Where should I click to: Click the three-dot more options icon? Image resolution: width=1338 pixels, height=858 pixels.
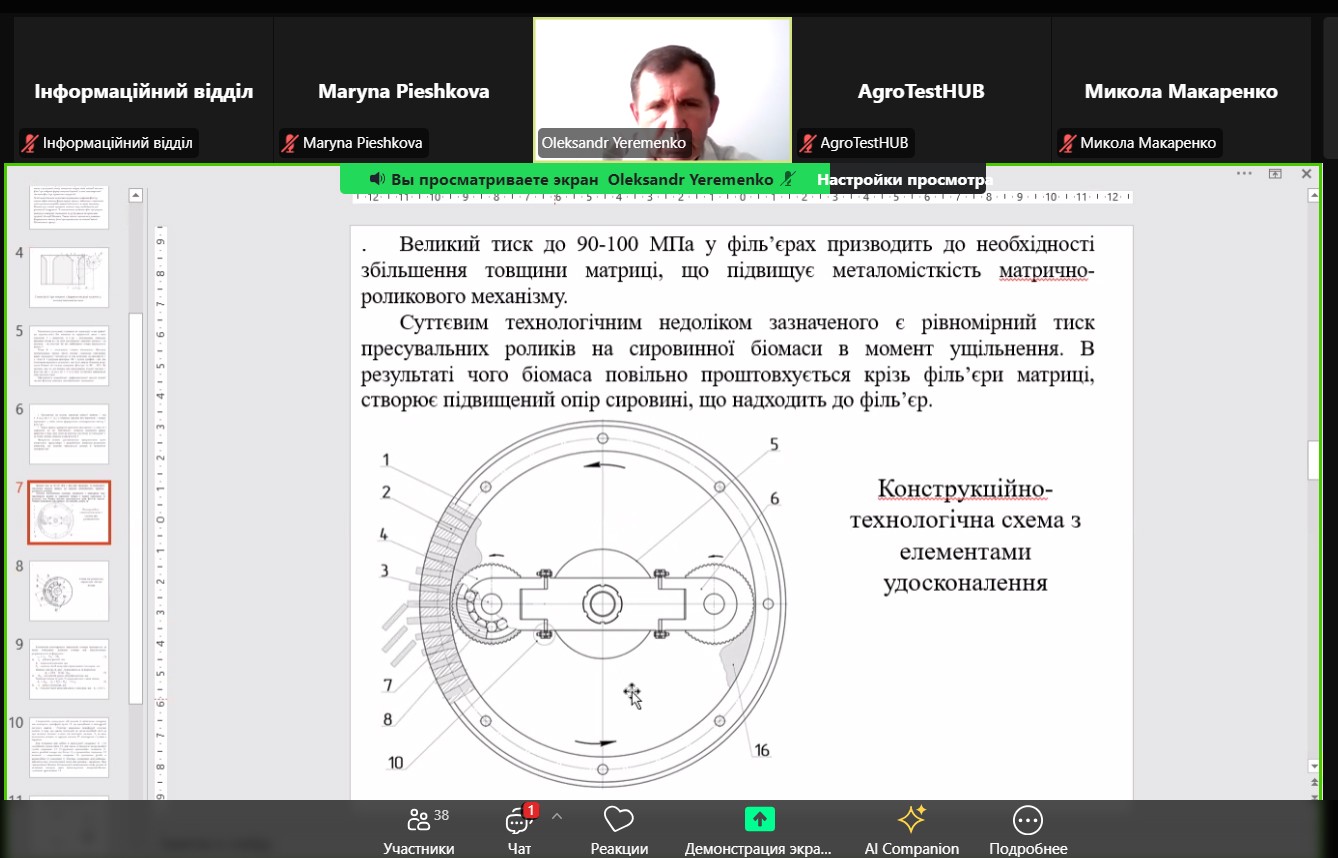pos(1244,174)
